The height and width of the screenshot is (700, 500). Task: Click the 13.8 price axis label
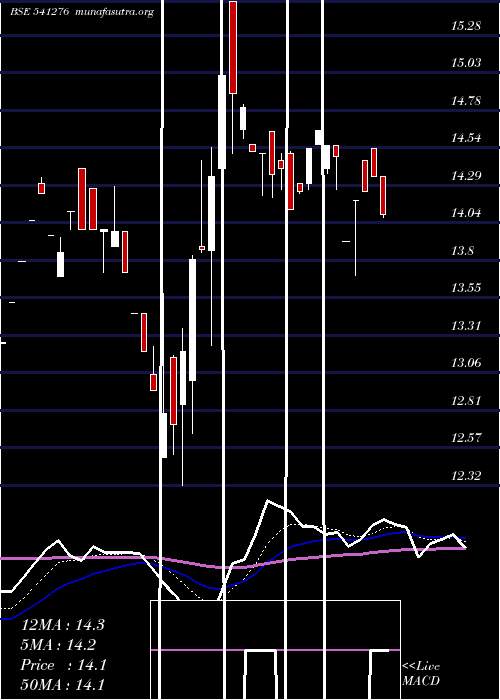pos(462,250)
